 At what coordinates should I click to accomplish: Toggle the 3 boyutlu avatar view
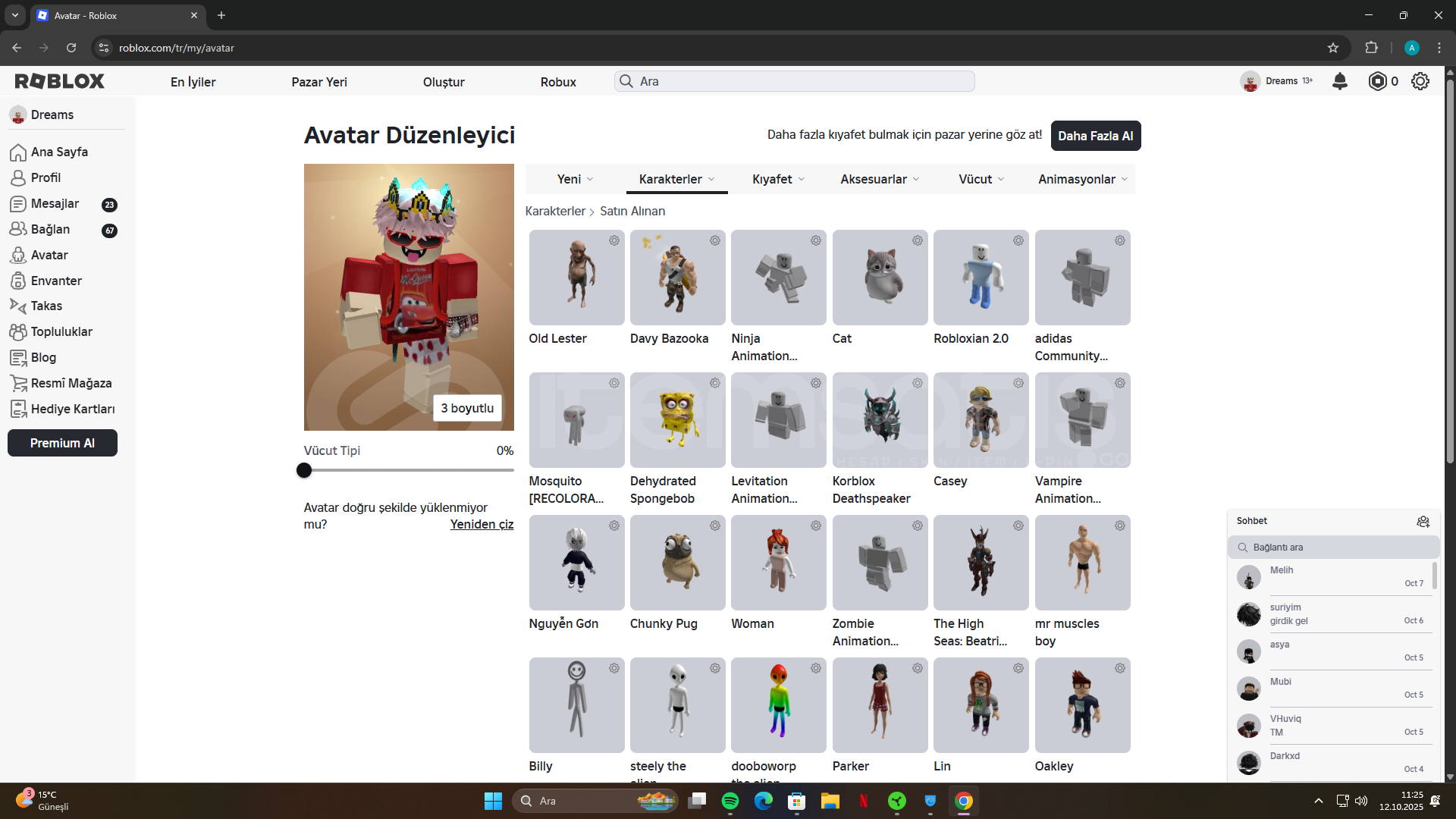[467, 408]
